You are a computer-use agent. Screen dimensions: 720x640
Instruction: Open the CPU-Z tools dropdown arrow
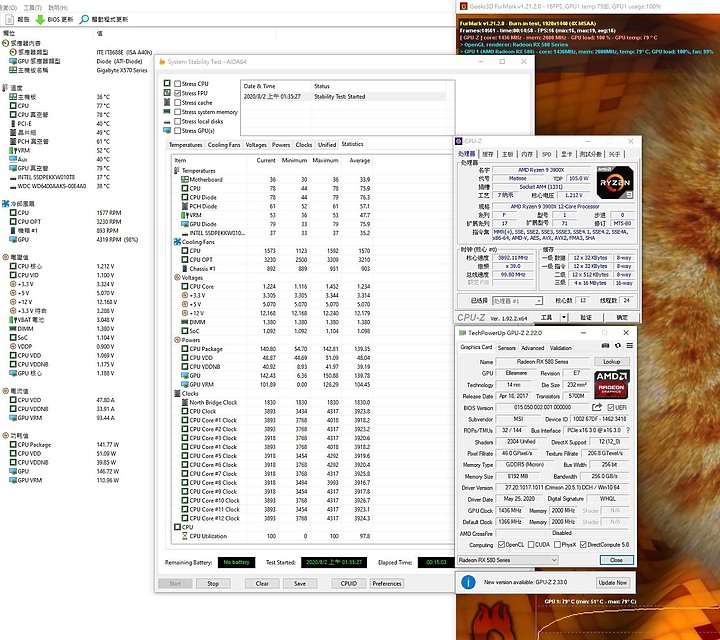564,317
